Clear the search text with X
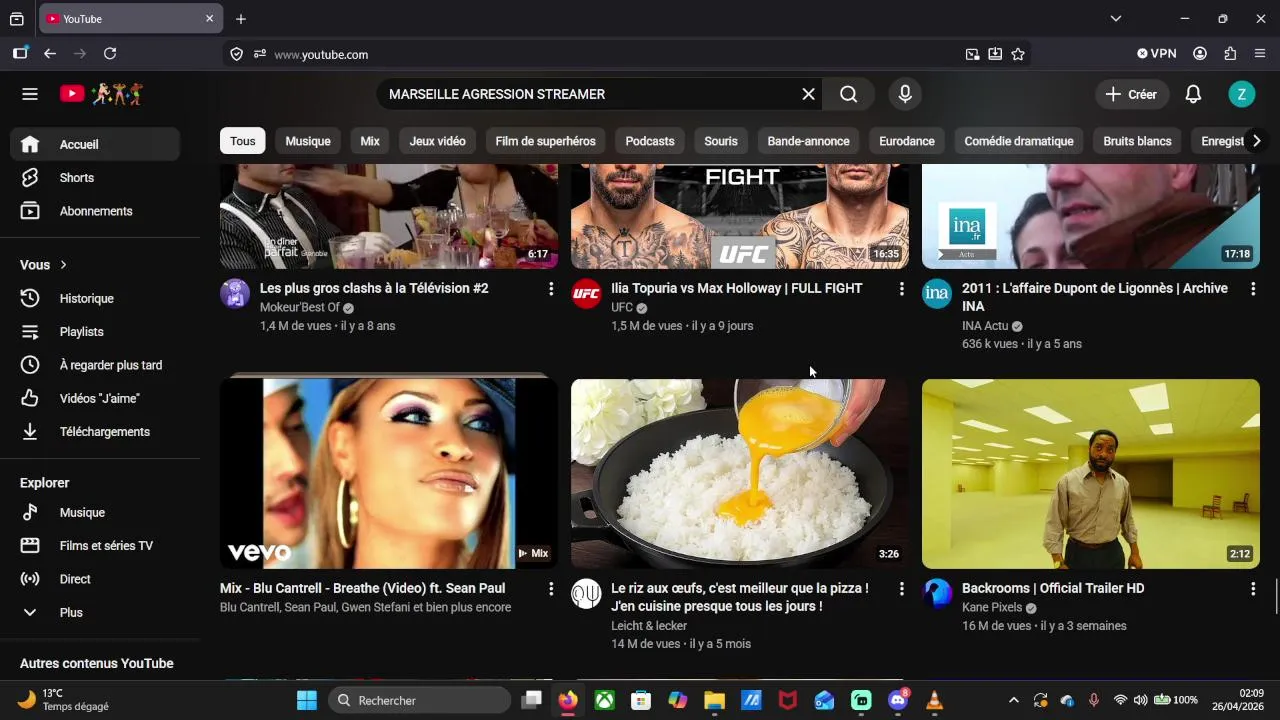The image size is (1280, 720). 808,94
